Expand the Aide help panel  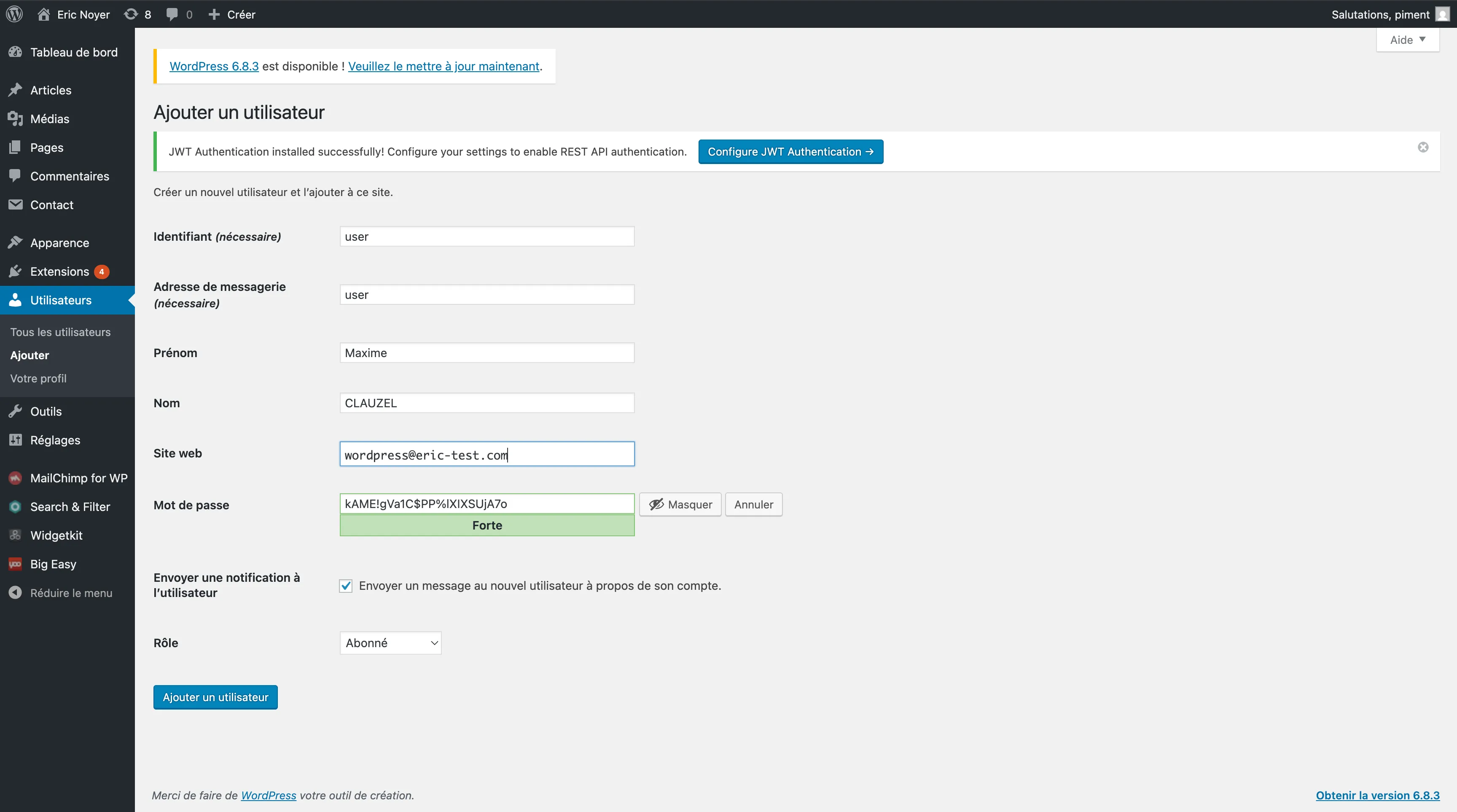(x=1407, y=40)
